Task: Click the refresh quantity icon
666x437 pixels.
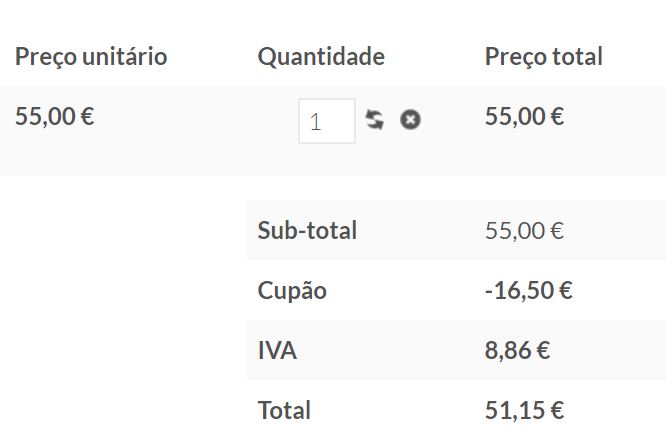Action: click(x=375, y=120)
